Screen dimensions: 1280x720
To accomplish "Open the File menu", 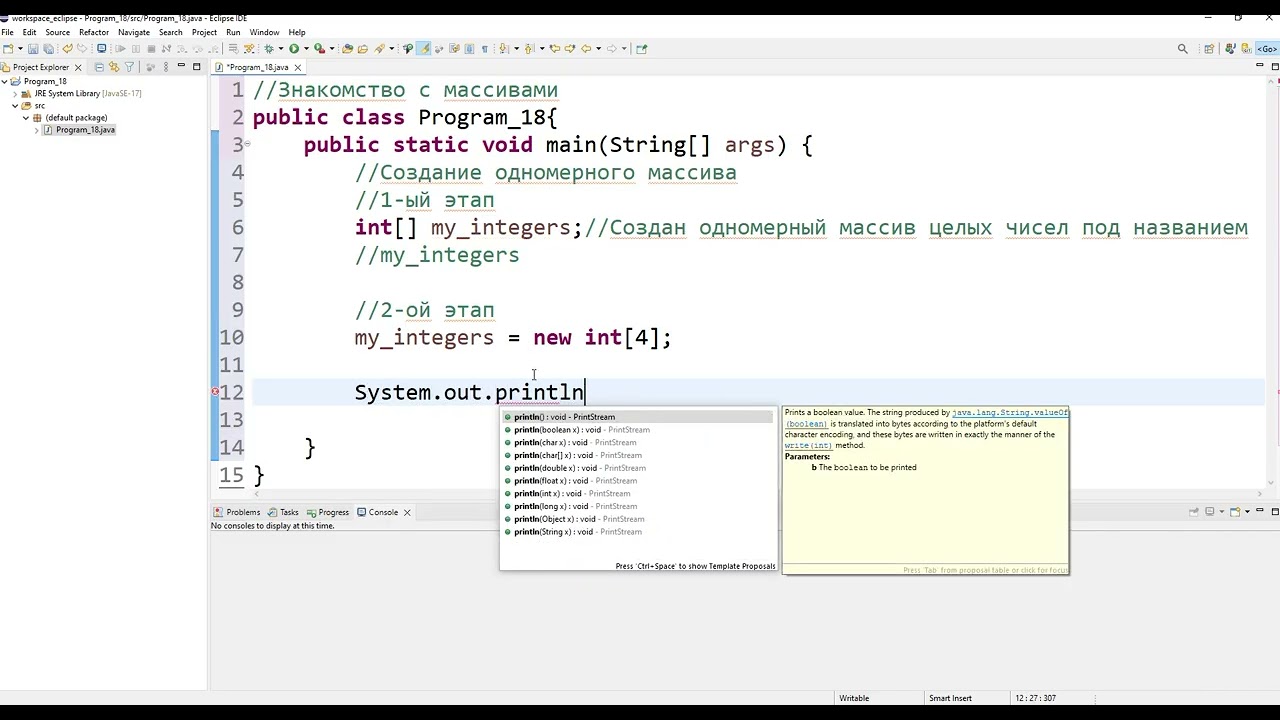I will [8, 32].
